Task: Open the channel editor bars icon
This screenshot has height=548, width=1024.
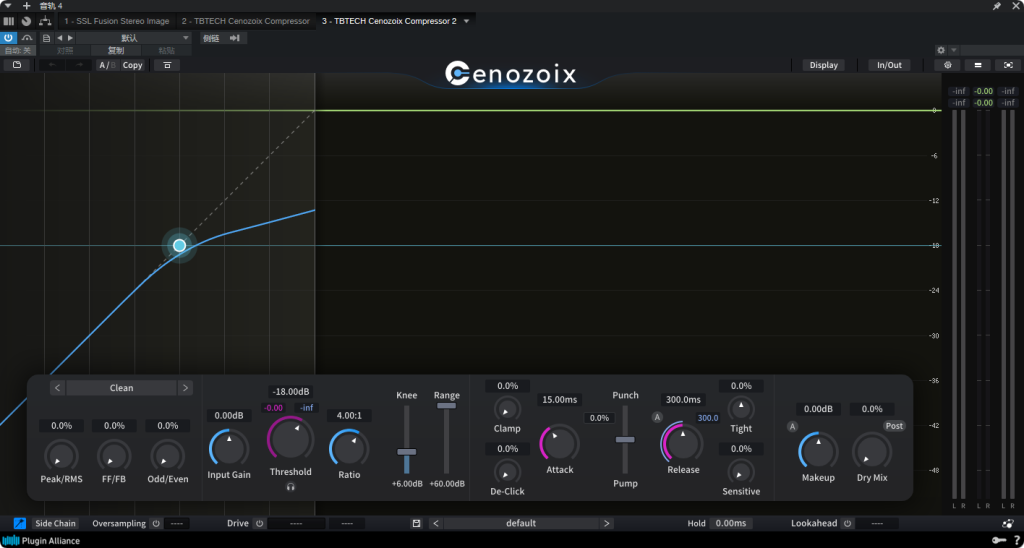Action: point(8,21)
